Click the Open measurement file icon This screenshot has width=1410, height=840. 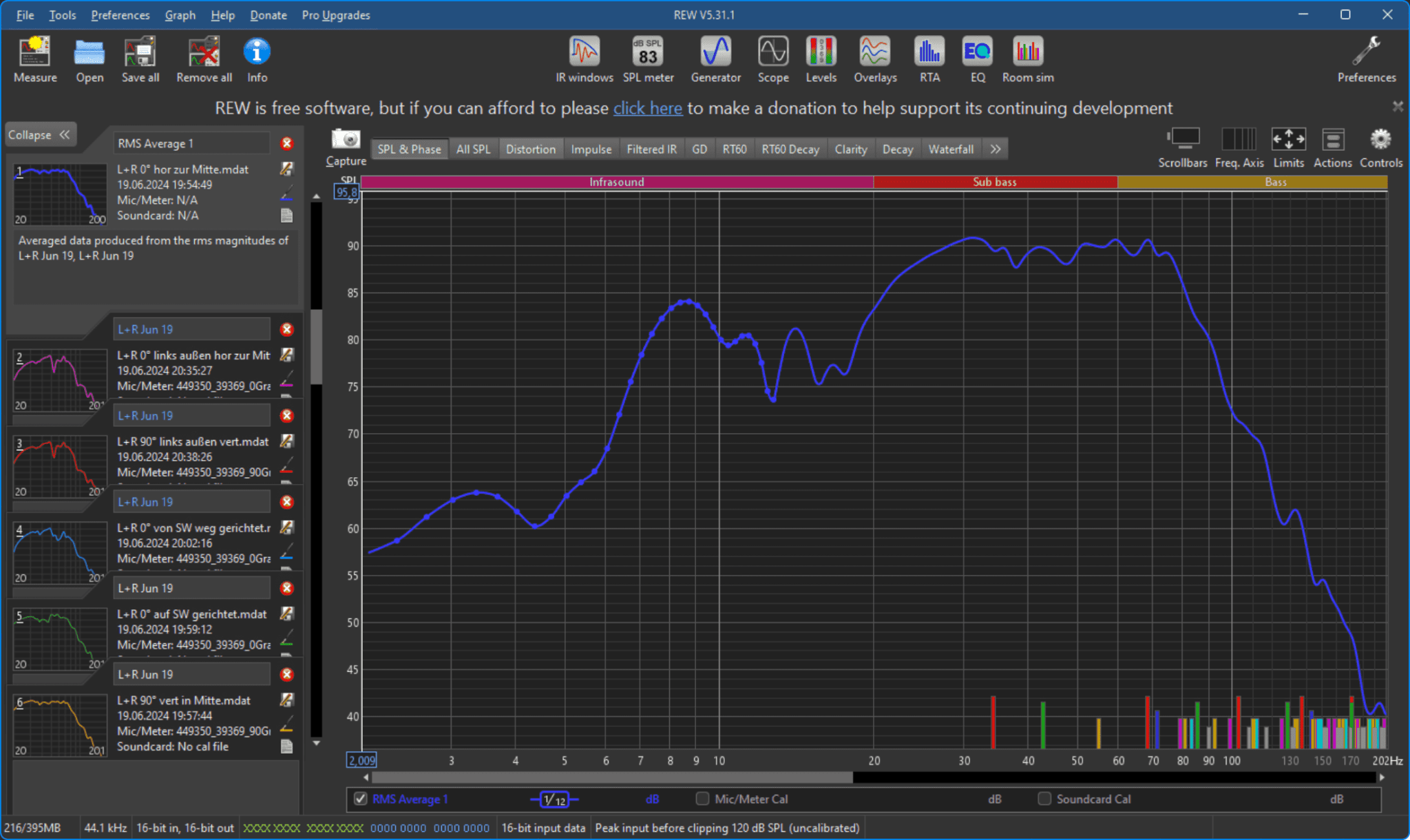[x=90, y=59]
